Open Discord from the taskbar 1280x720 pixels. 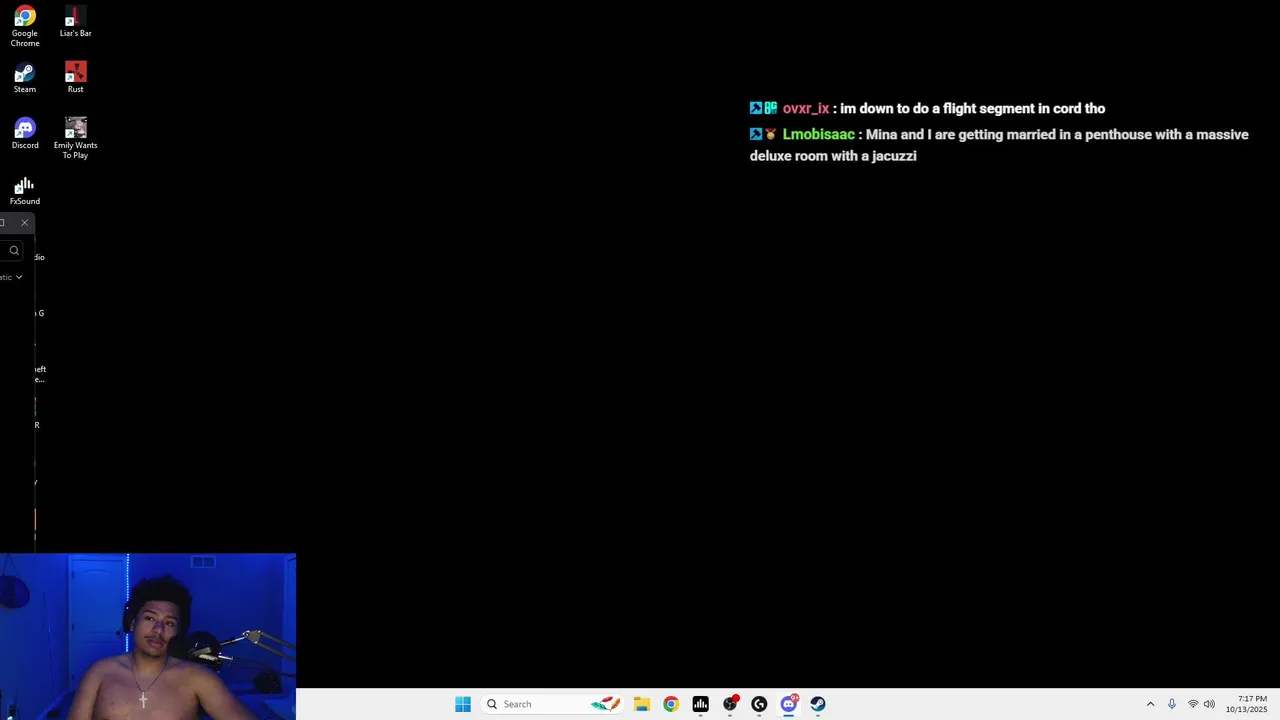tap(789, 704)
